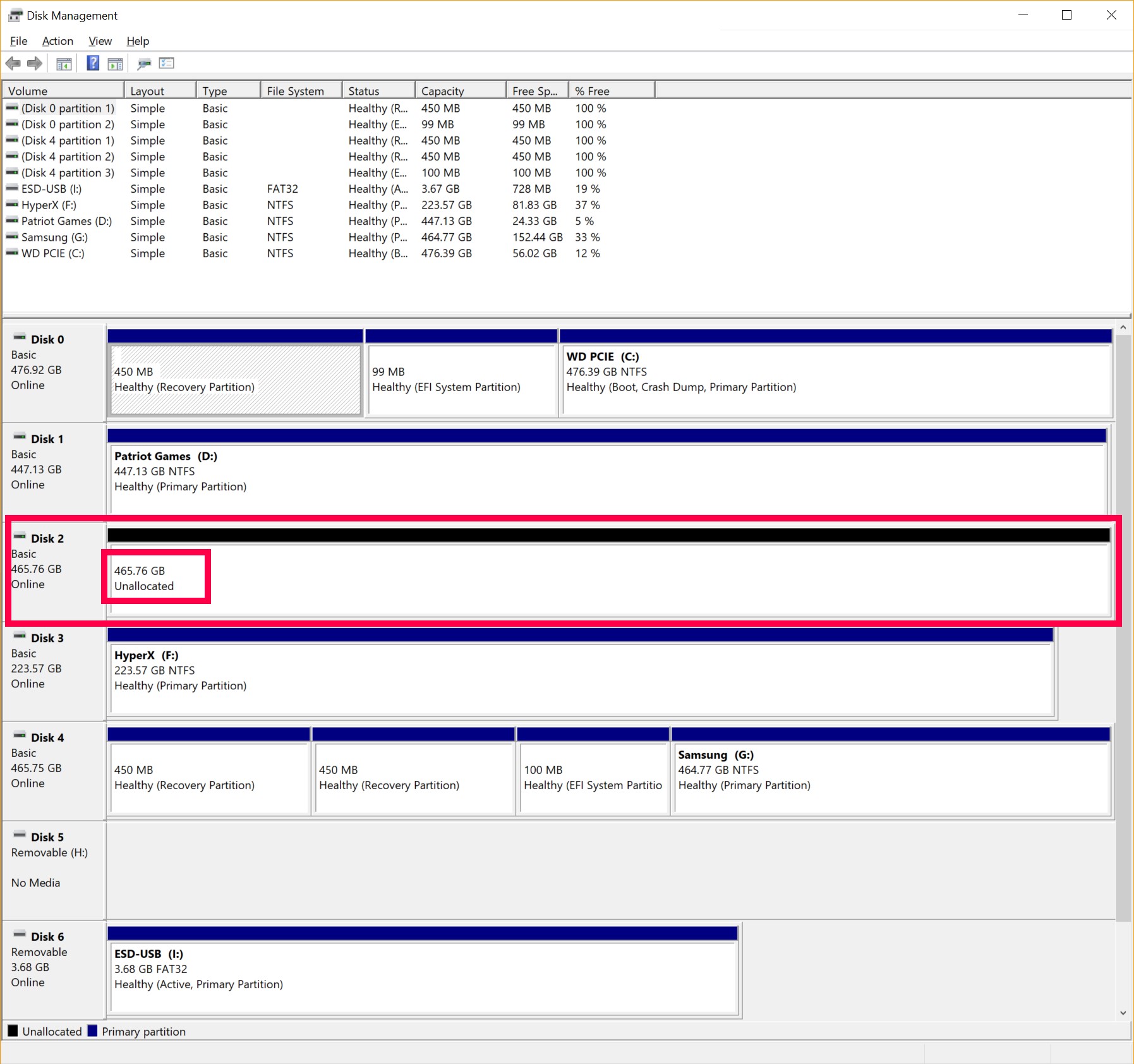
Task: Open the Action menu
Action: [57, 41]
